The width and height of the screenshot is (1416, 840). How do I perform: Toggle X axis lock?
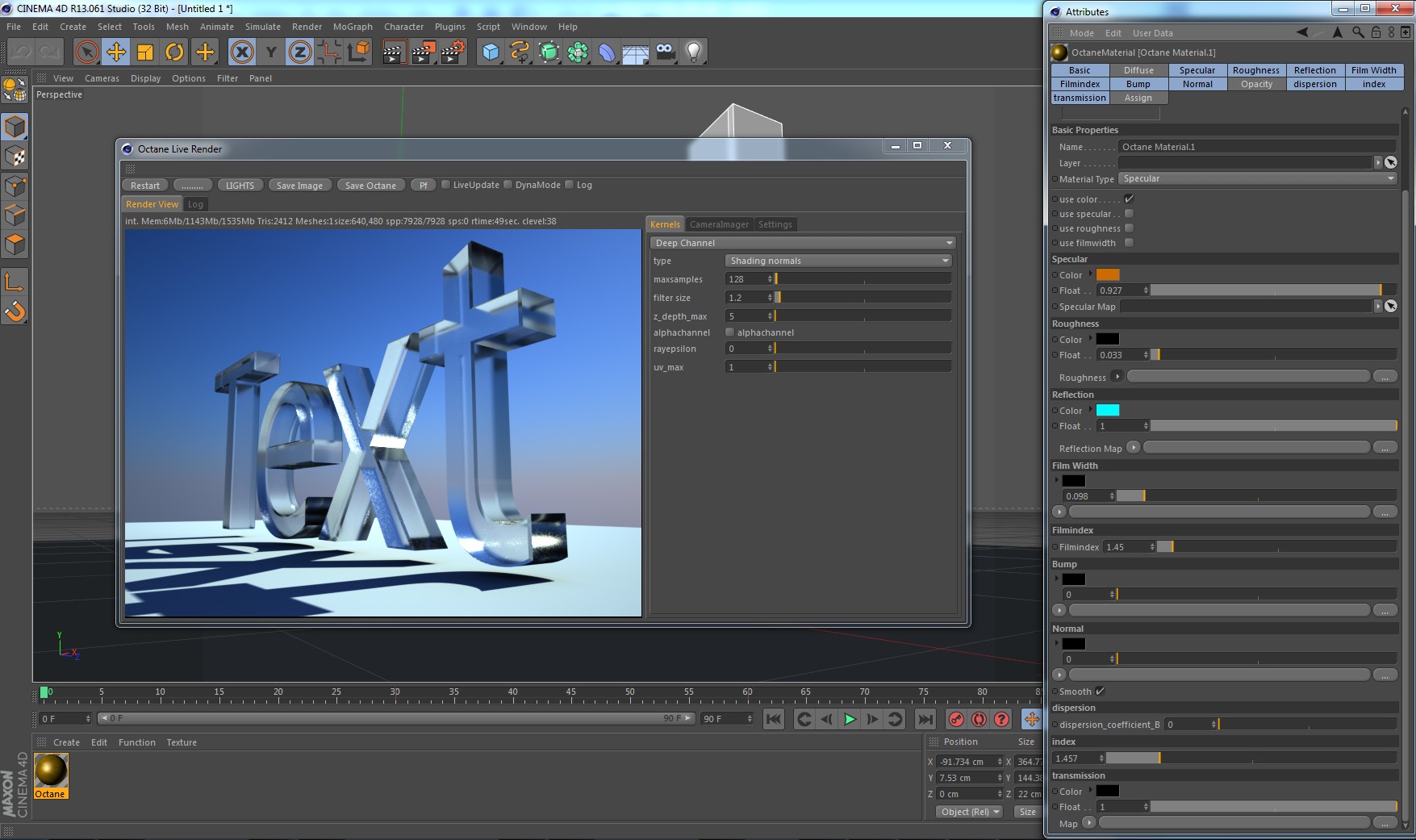[242, 52]
